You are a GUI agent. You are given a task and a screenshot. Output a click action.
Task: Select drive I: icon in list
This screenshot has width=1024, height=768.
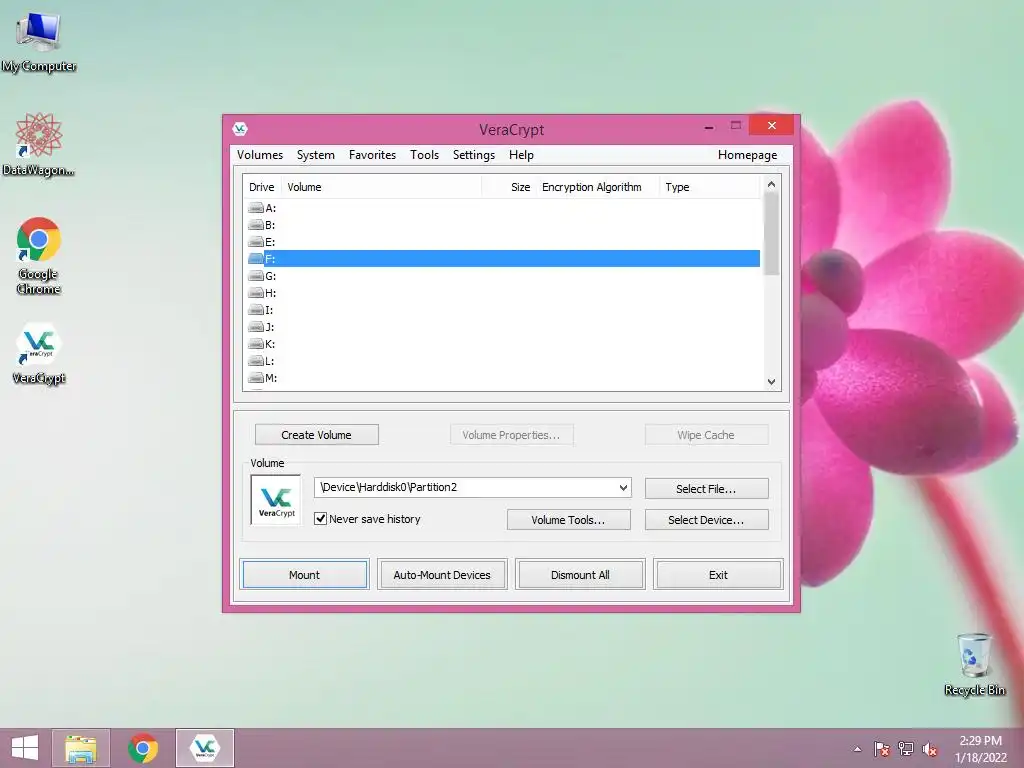point(255,310)
